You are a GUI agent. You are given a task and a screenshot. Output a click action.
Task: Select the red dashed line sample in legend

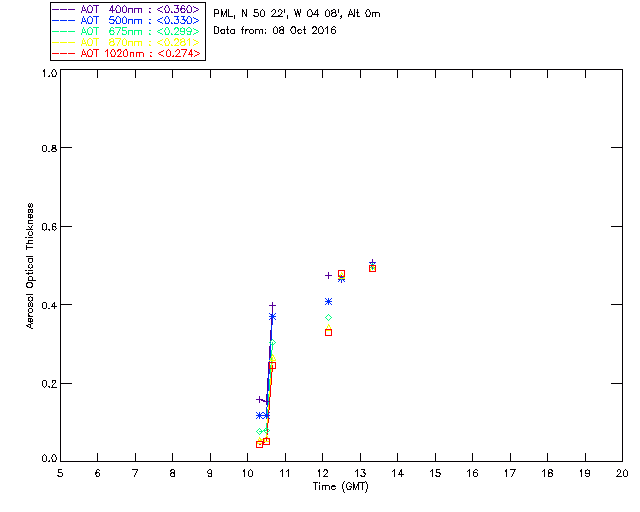click(x=64, y=53)
